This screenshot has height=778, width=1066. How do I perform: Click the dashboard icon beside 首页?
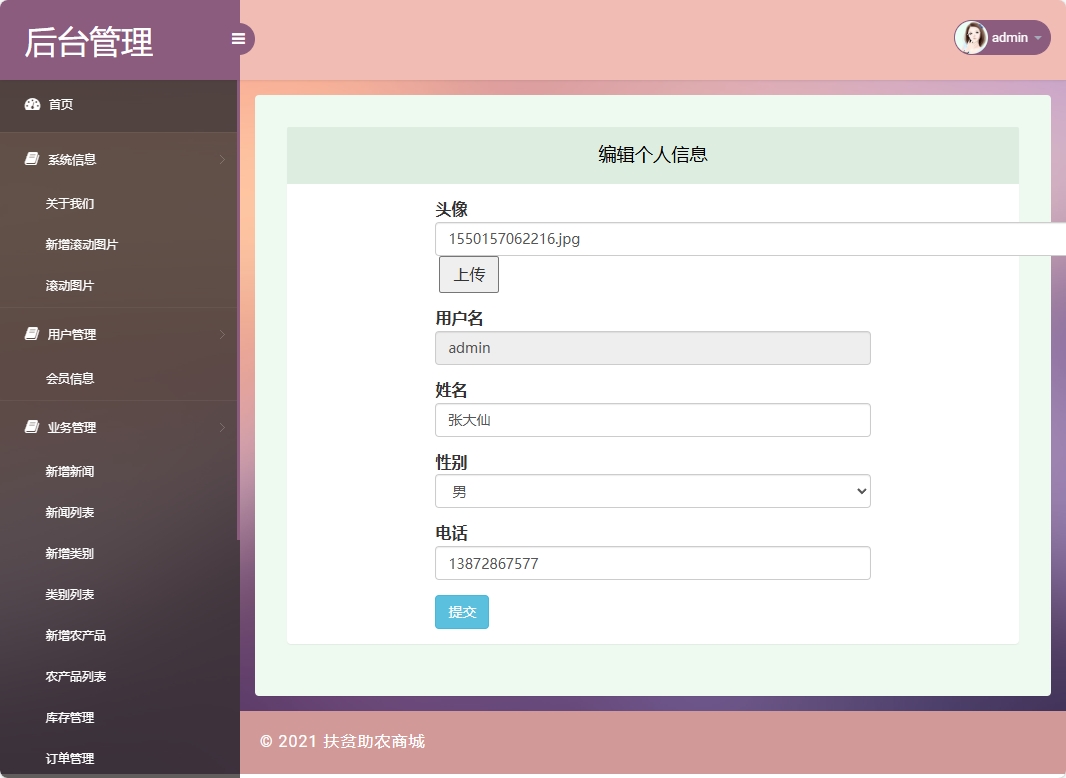[x=32, y=104]
